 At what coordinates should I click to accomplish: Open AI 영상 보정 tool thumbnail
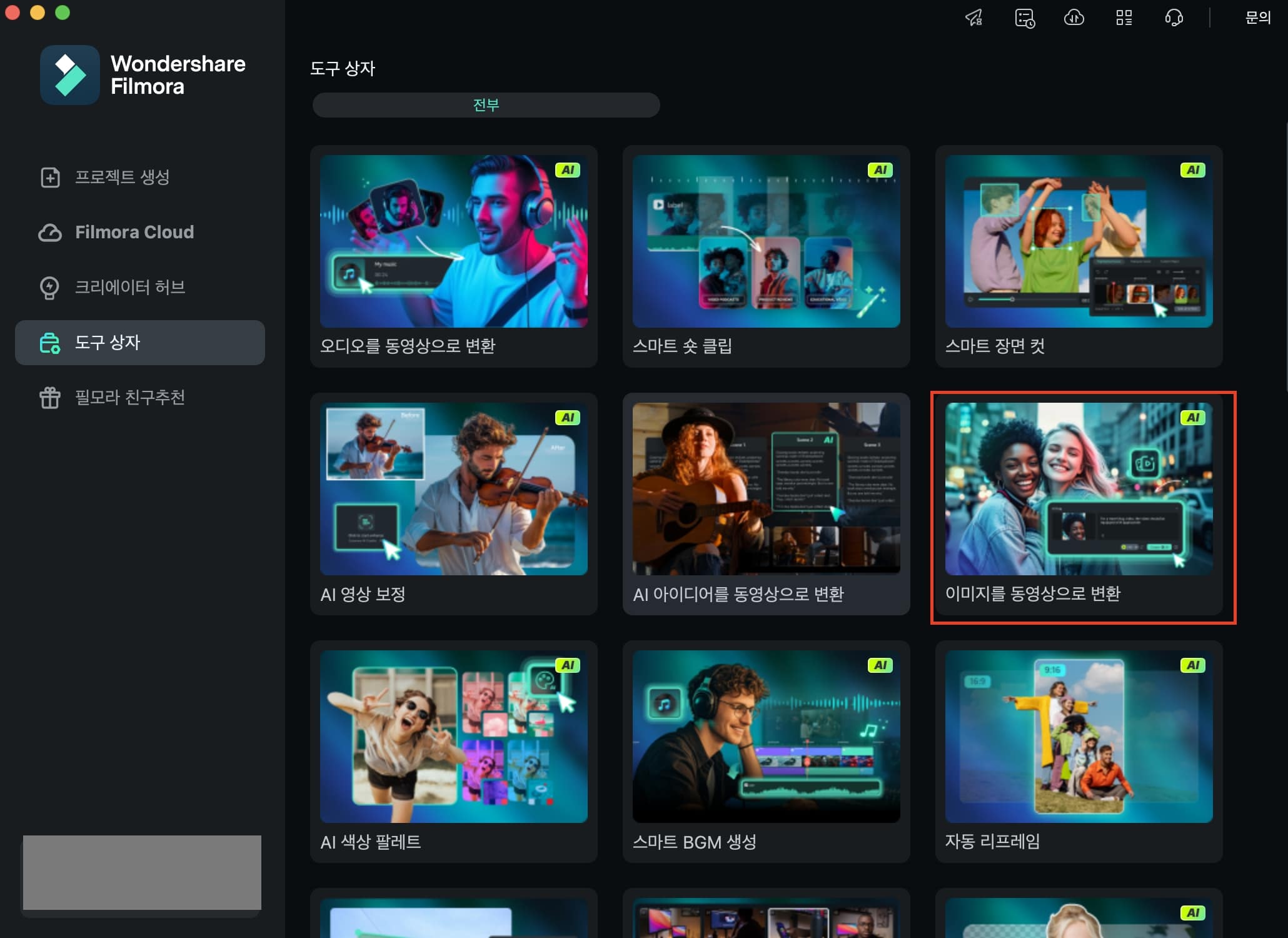click(x=454, y=489)
